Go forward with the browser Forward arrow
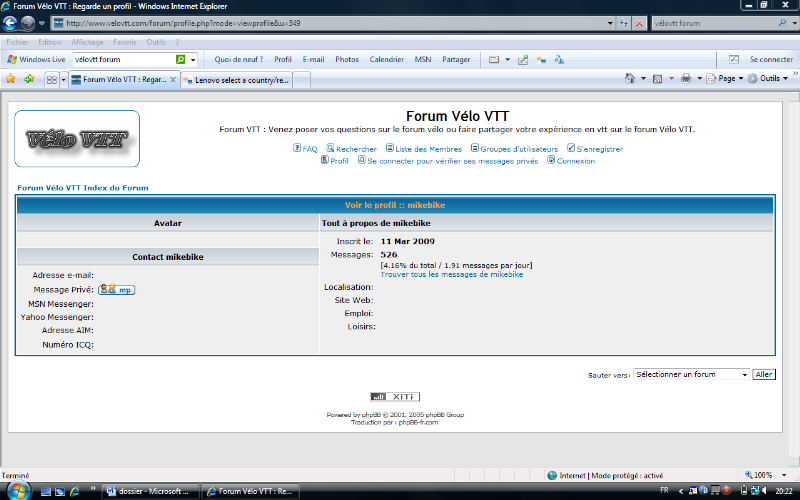The width and height of the screenshot is (800, 500). click(28, 23)
